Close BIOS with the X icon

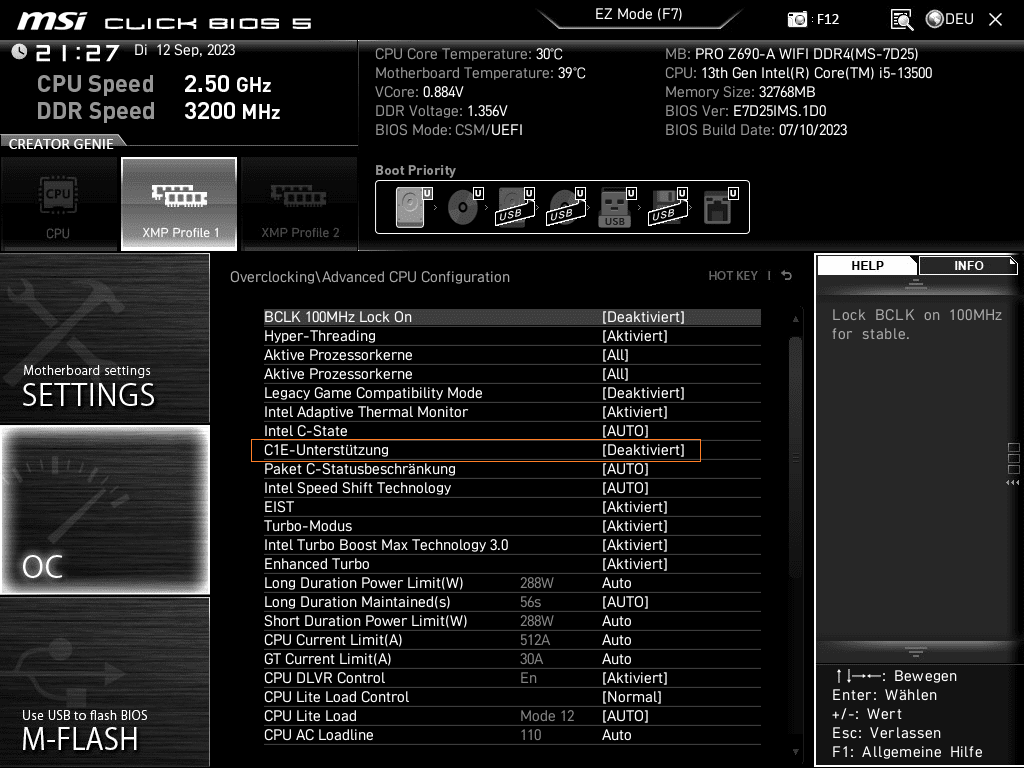[995, 20]
